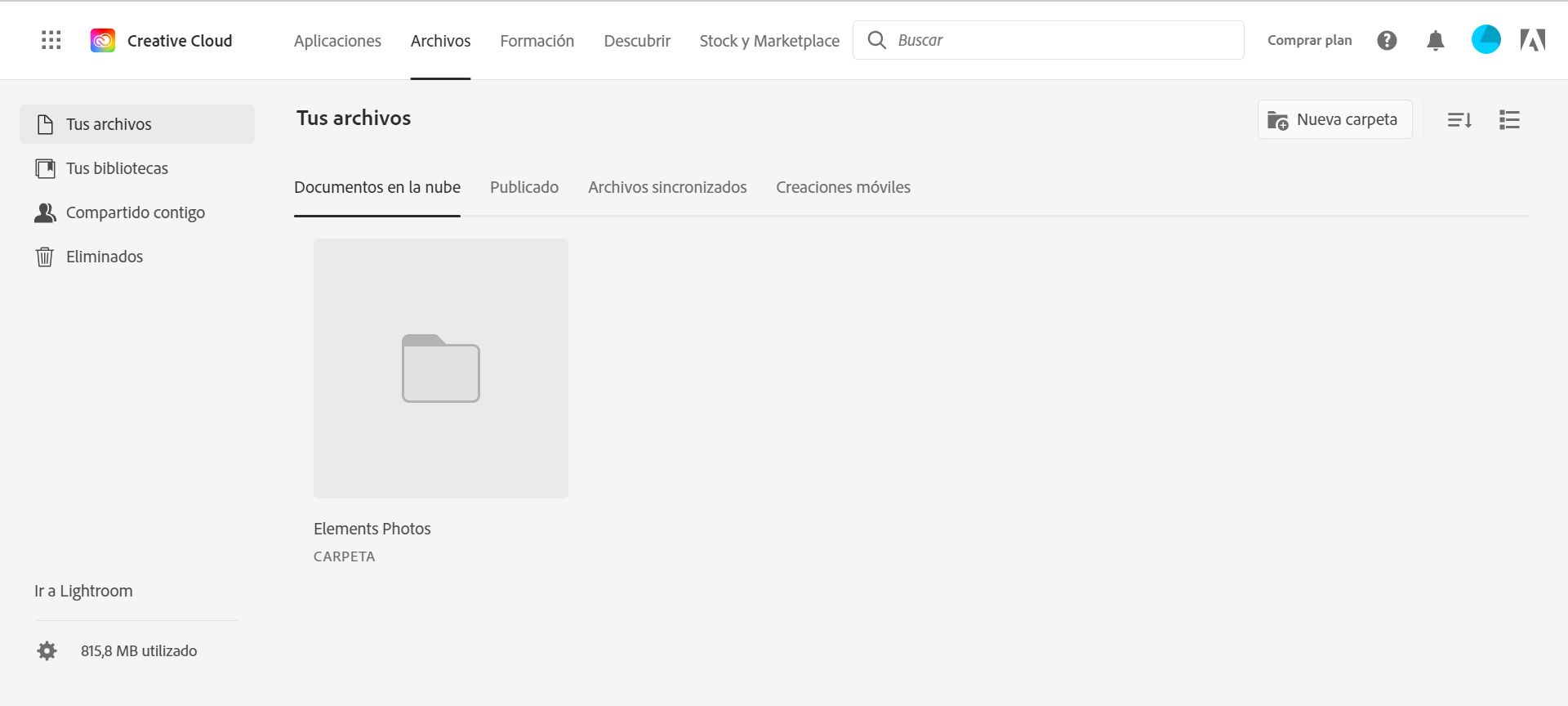Click the search magnifier icon
This screenshot has height=706, width=1568.
[876, 40]
